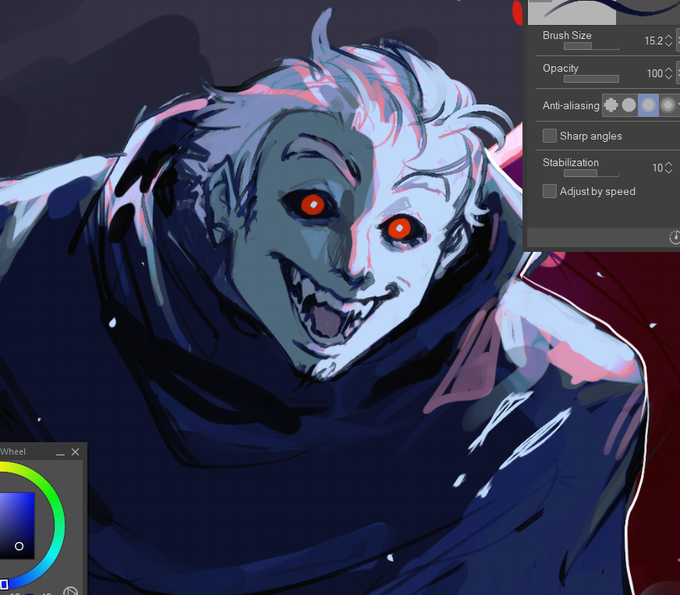Click the Stabilization value 10

657,167
